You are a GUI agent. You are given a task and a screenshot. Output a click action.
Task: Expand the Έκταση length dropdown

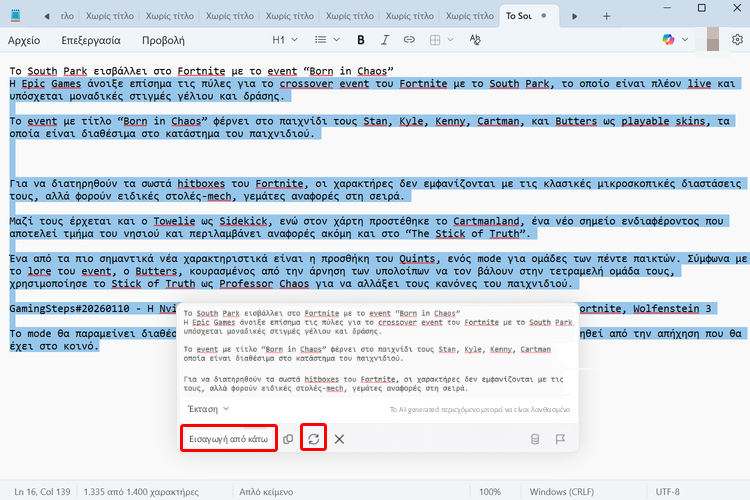click(x=208, y=409)
